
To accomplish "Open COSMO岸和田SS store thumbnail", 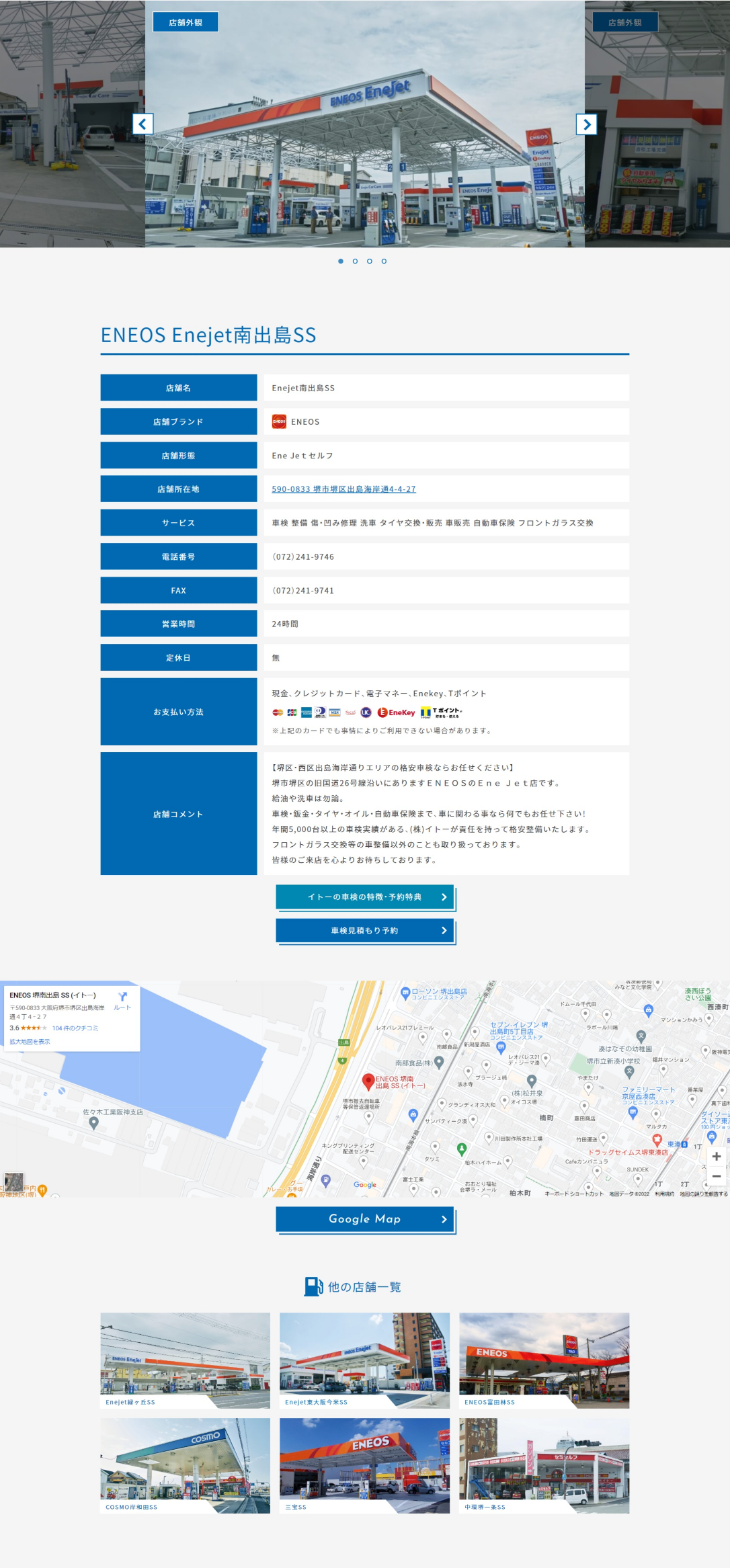I will point(186,1466).
